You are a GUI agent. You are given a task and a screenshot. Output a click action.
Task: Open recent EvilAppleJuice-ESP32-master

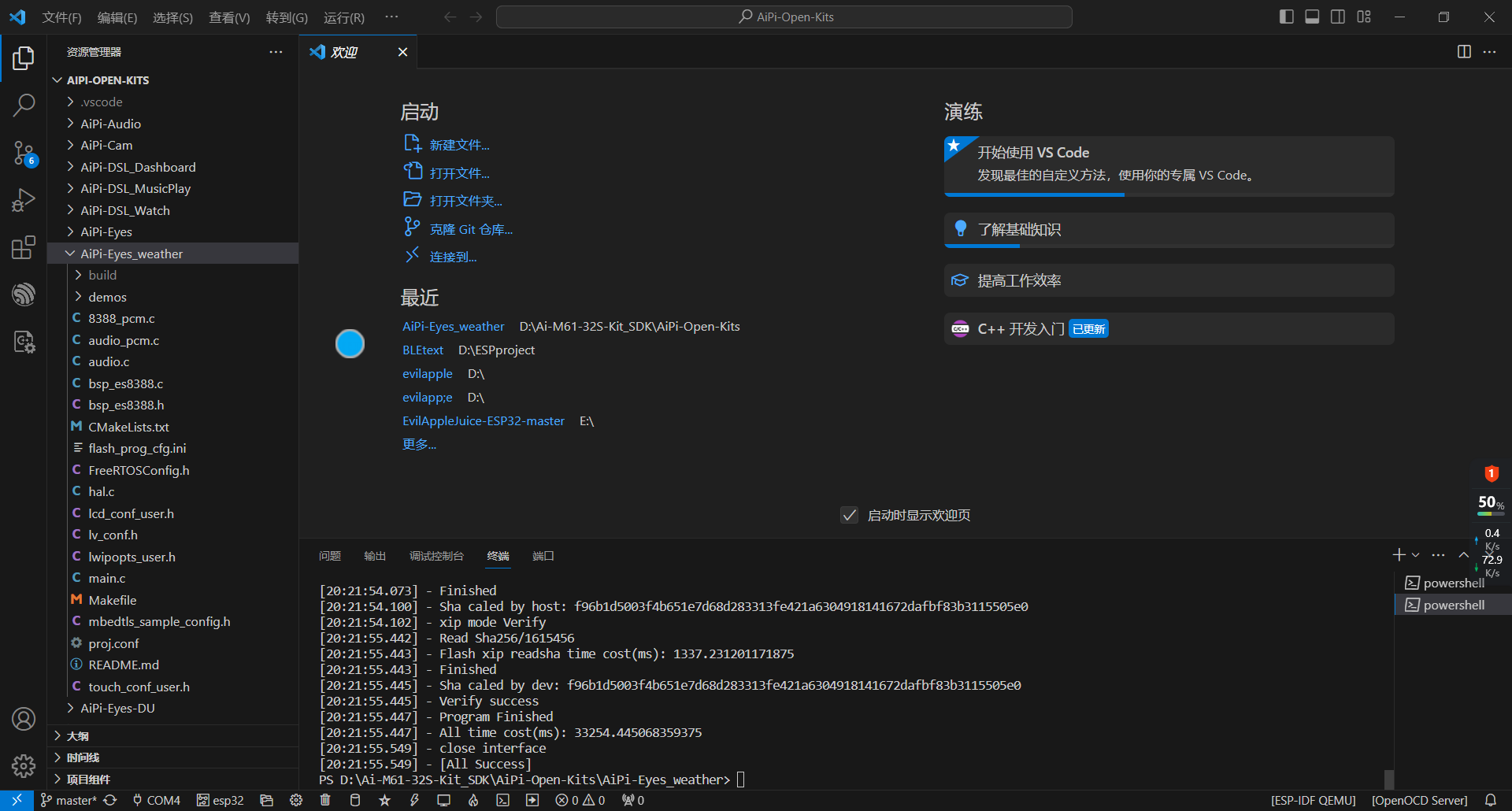484,420
